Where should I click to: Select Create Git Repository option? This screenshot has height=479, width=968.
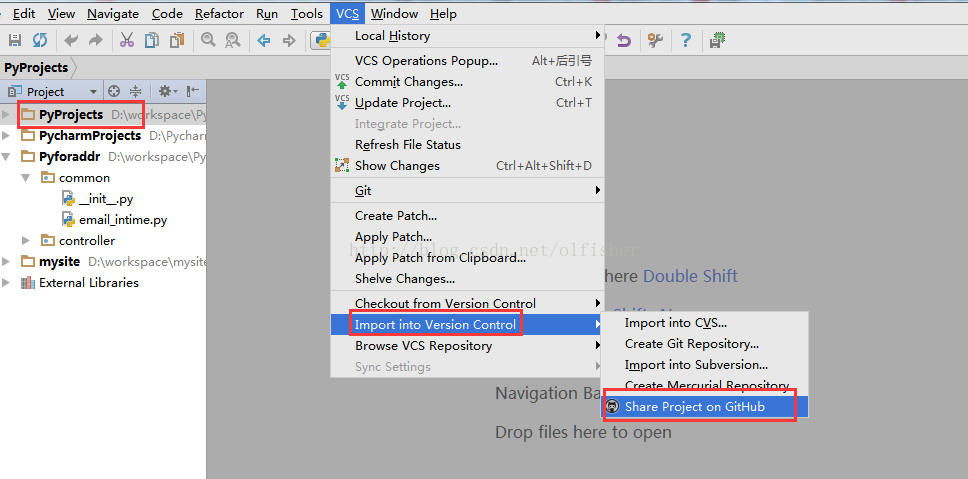[x=704, y=343]
